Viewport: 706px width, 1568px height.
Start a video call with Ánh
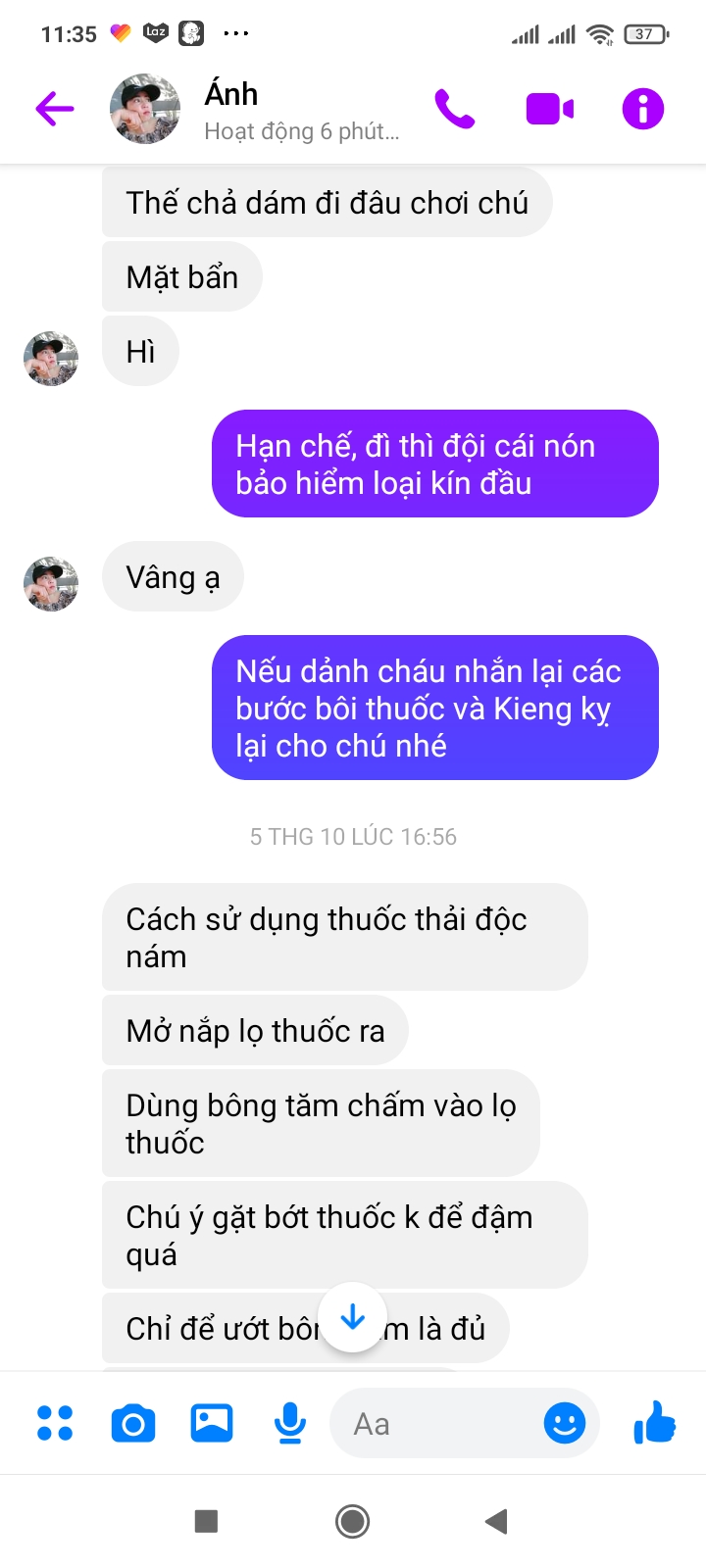point(549,109)
